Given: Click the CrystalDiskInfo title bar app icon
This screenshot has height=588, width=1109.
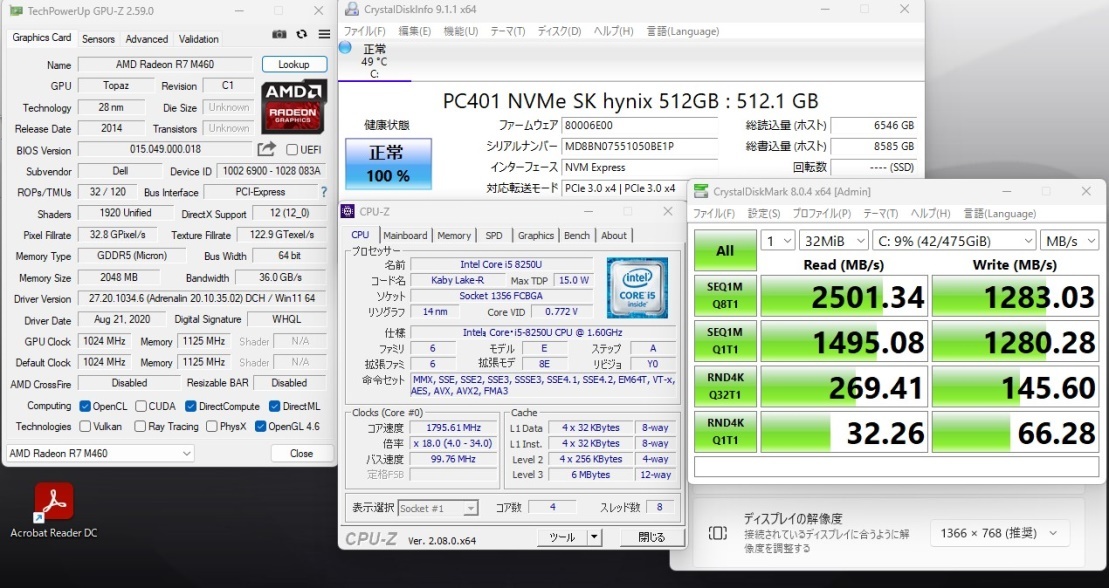Looking at the screenshot, I should (352, 9).
